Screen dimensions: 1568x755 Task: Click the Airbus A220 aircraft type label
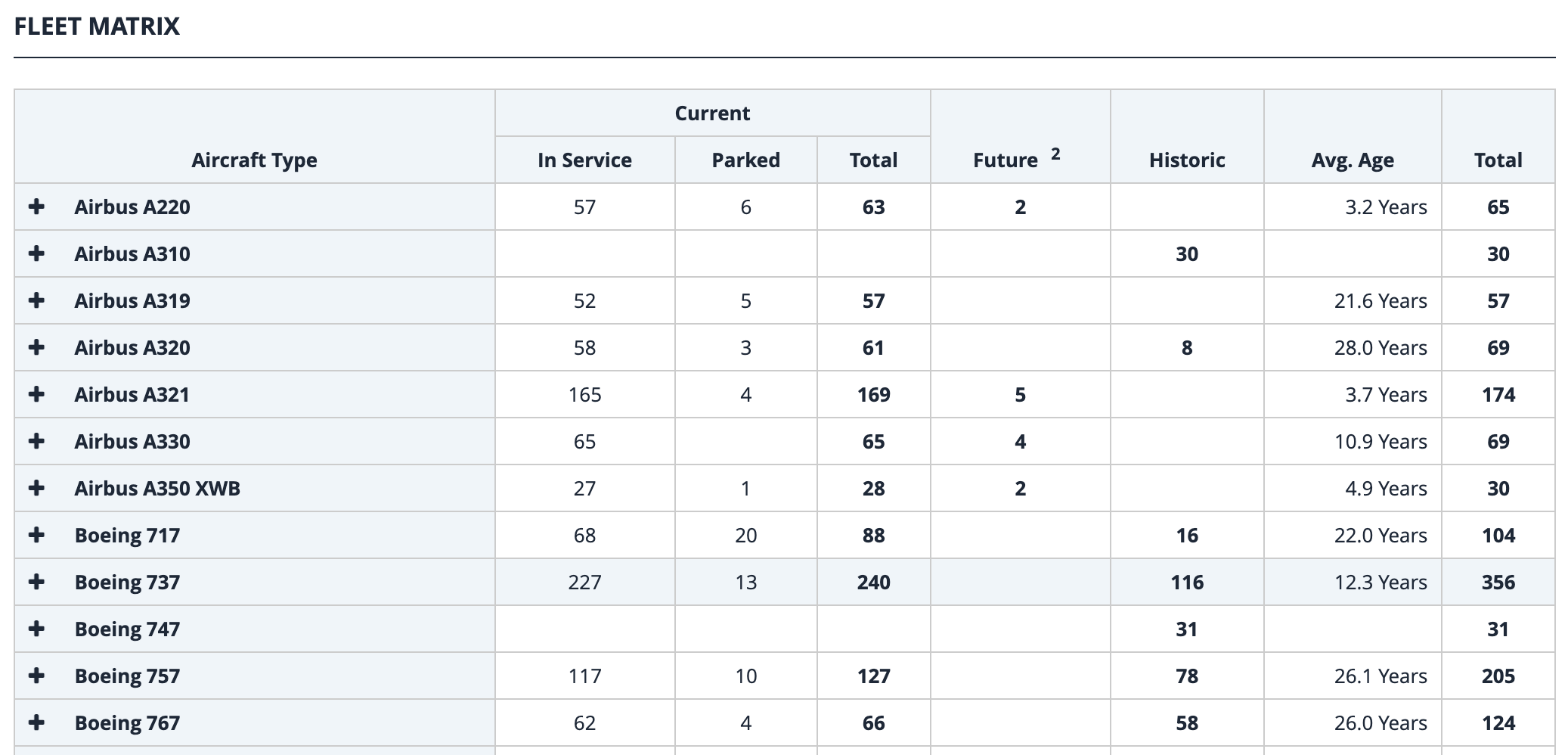(132, 207)
